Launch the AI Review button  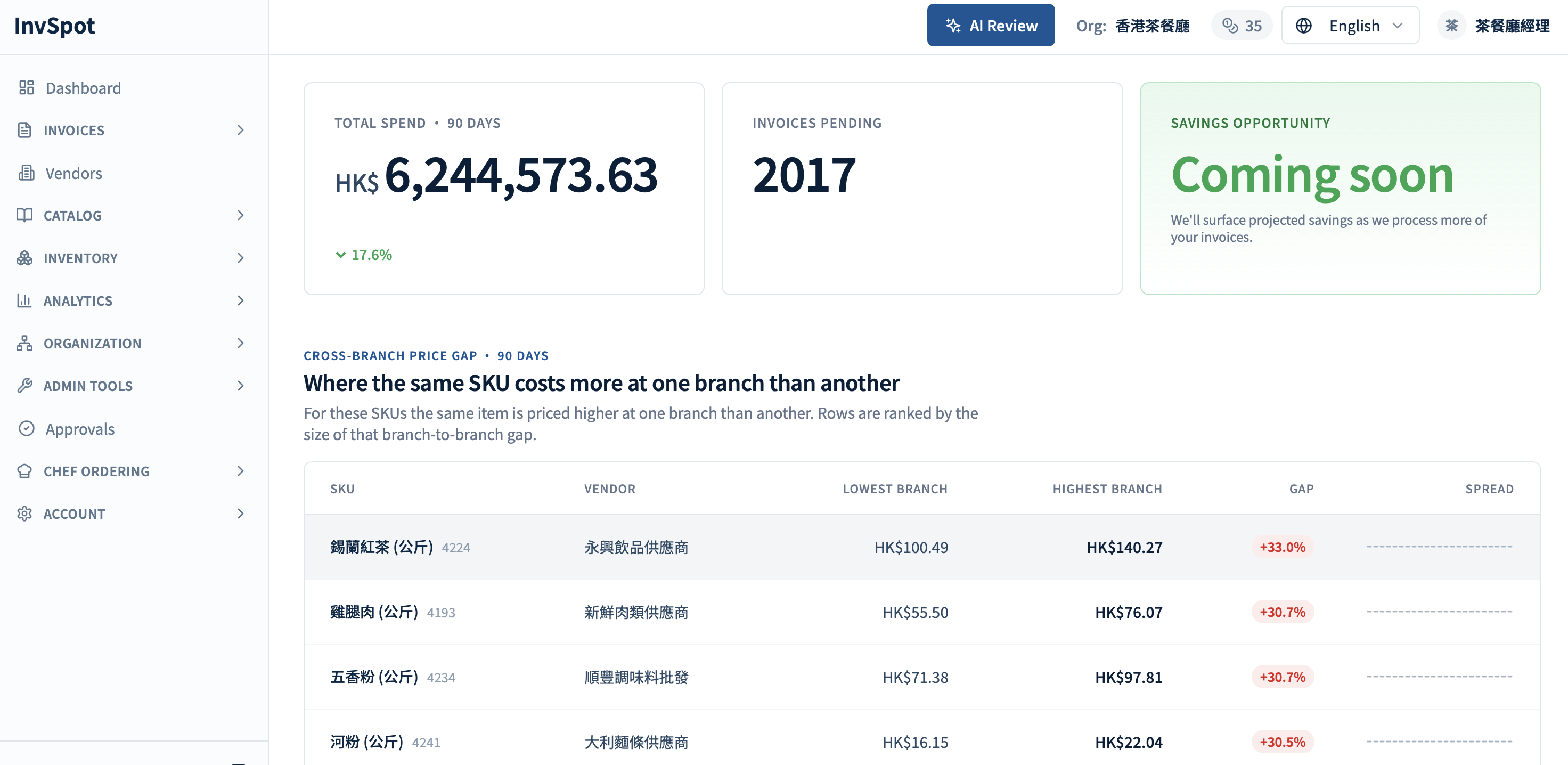[990, 25]
